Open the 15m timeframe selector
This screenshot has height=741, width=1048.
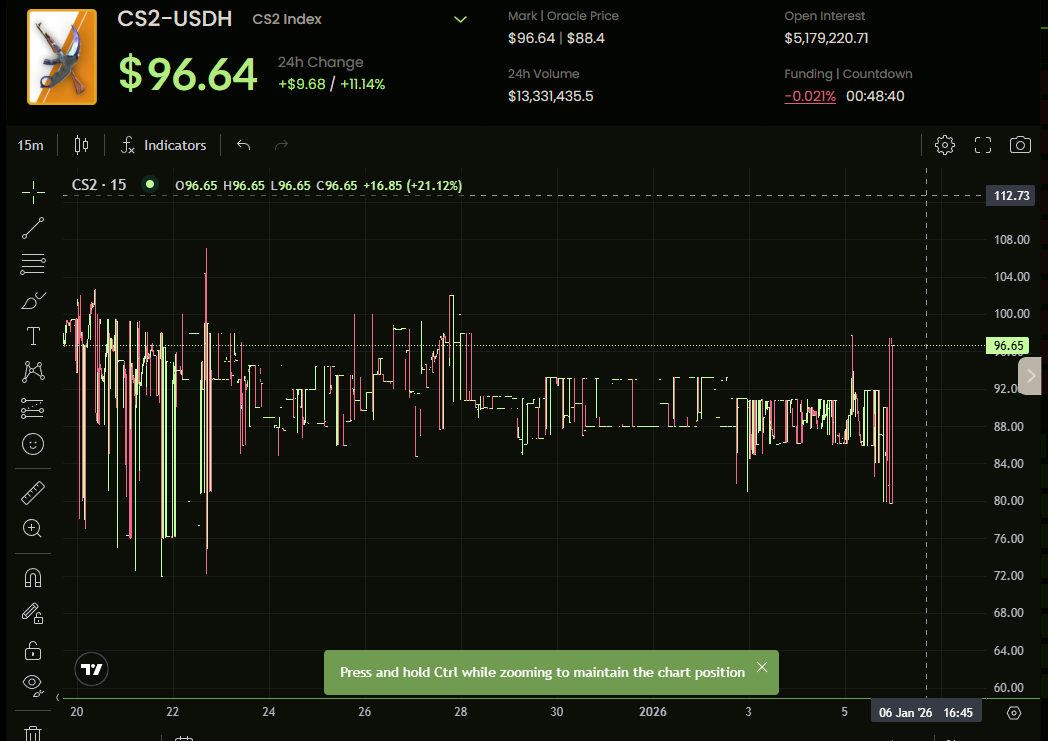[30, 145]
